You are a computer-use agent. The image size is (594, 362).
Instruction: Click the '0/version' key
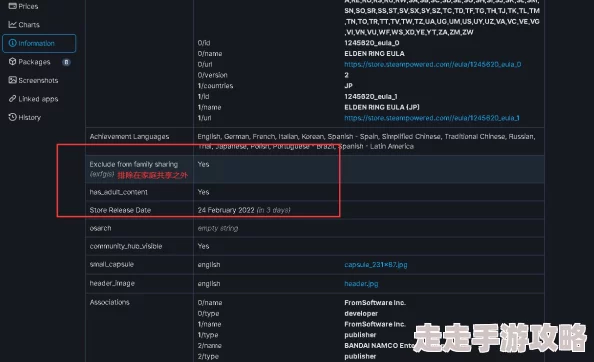coord(213,75)
